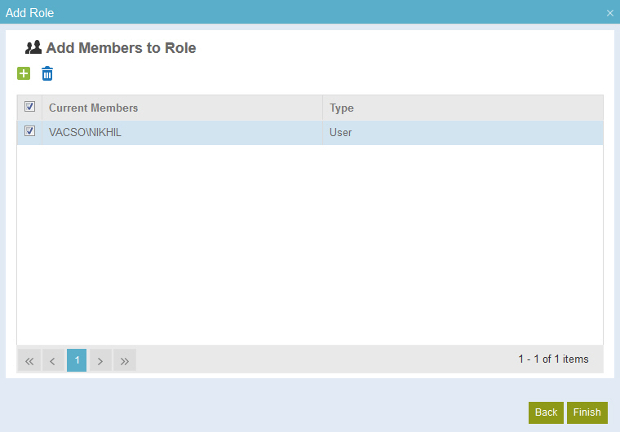620x432 pixels.
Task: Click the blue trash delete icon
Action: pos(47,74)
